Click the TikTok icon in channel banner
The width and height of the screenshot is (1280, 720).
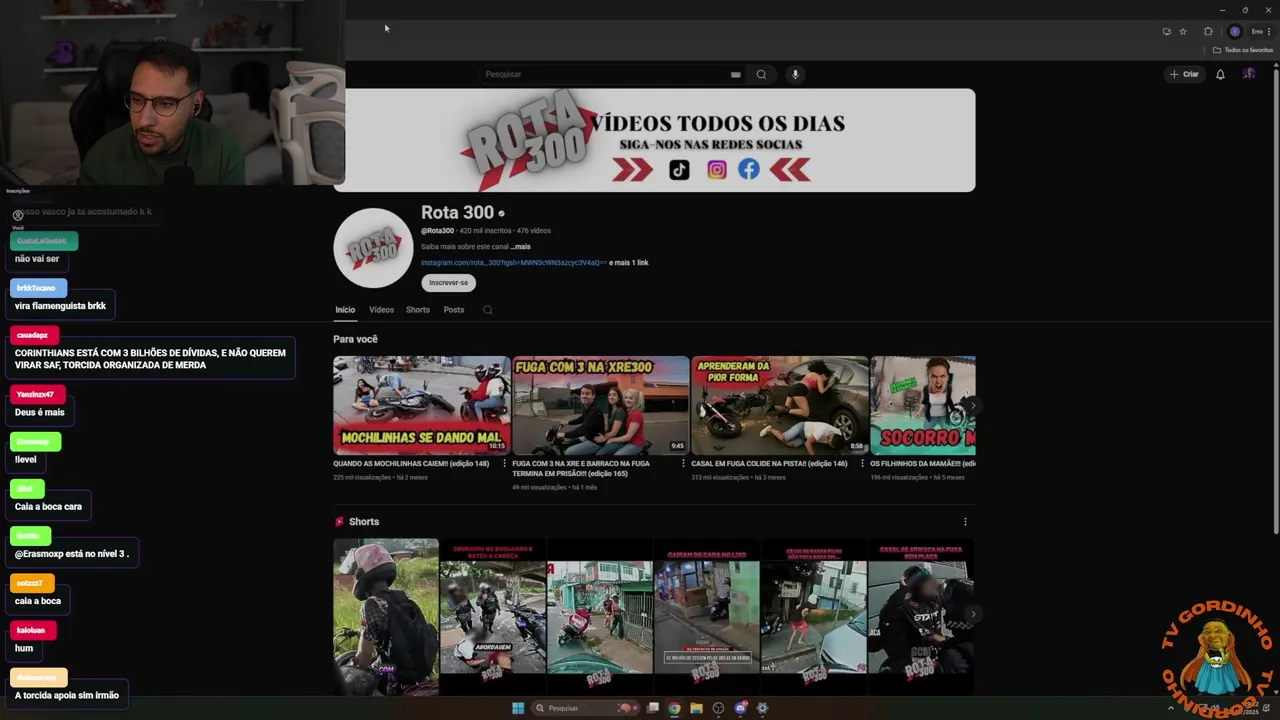679,169
